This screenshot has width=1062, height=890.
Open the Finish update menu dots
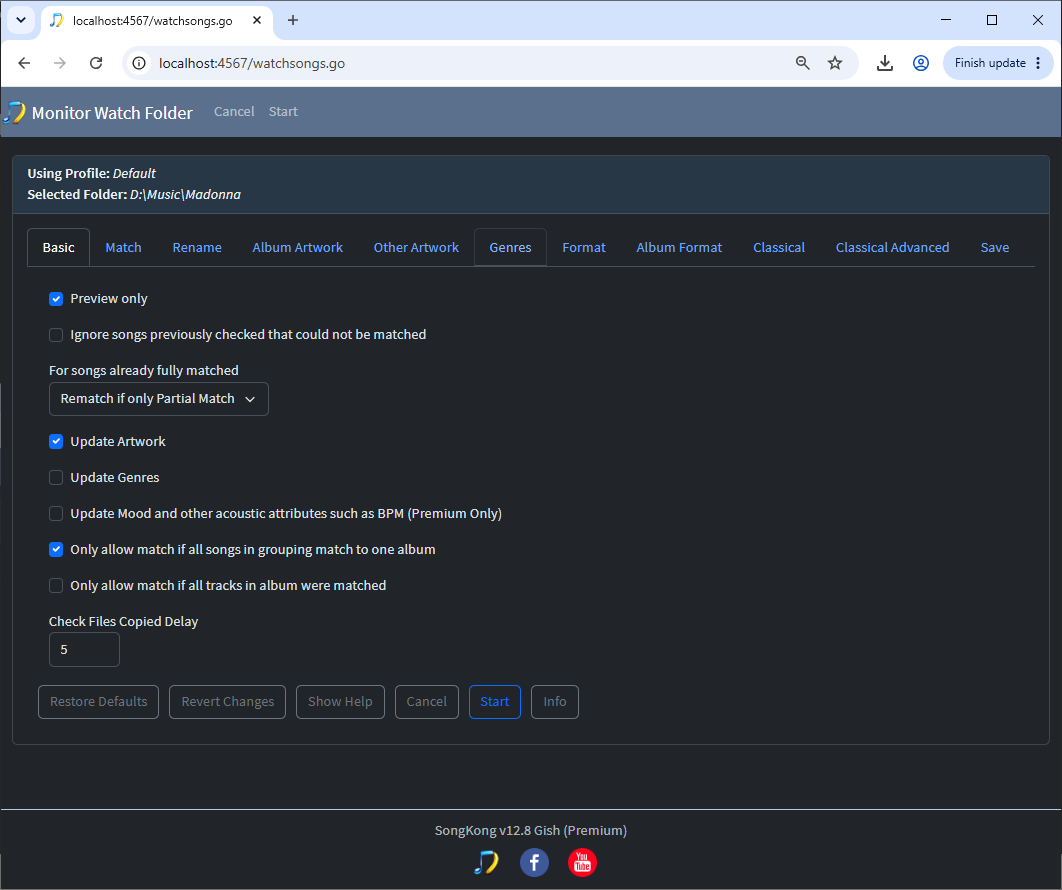[1038, 63]
